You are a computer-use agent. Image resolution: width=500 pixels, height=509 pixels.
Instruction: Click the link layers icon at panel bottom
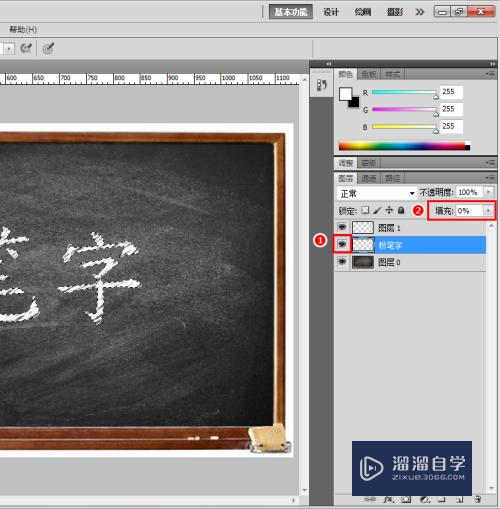point(369,499)
